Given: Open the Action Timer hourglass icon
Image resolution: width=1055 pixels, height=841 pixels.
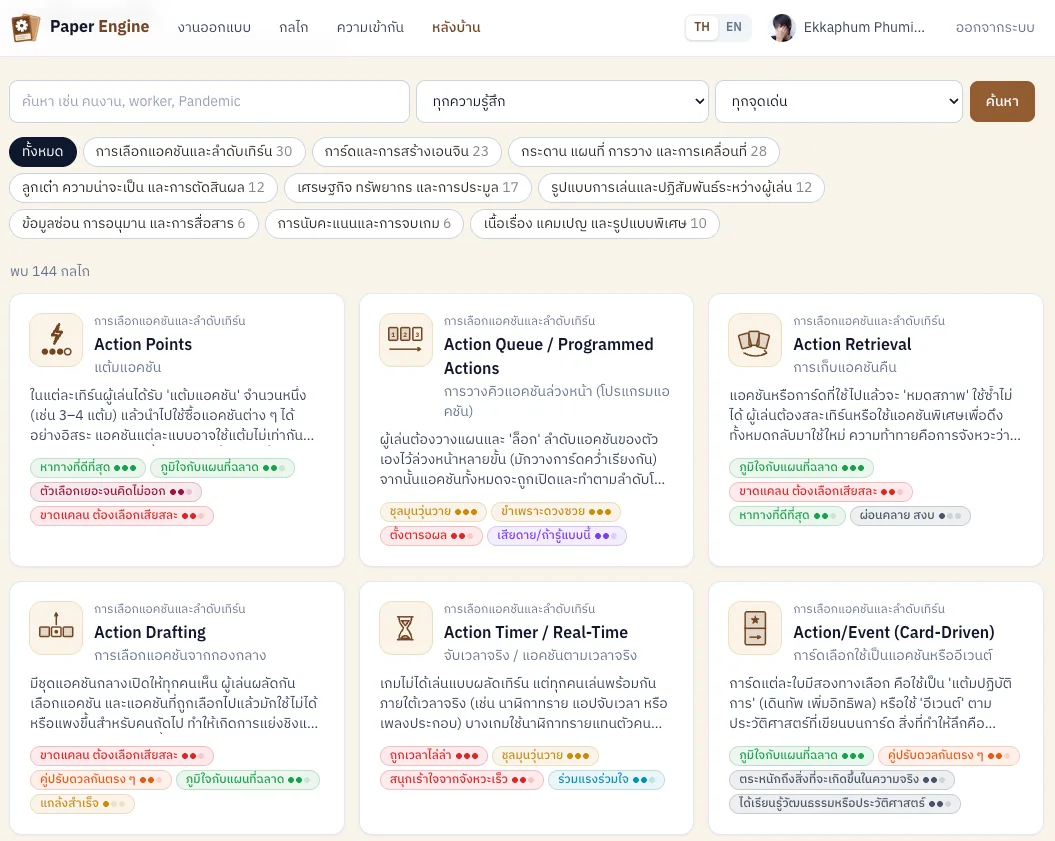Looking at the screenshot, I should click(406, 628).
